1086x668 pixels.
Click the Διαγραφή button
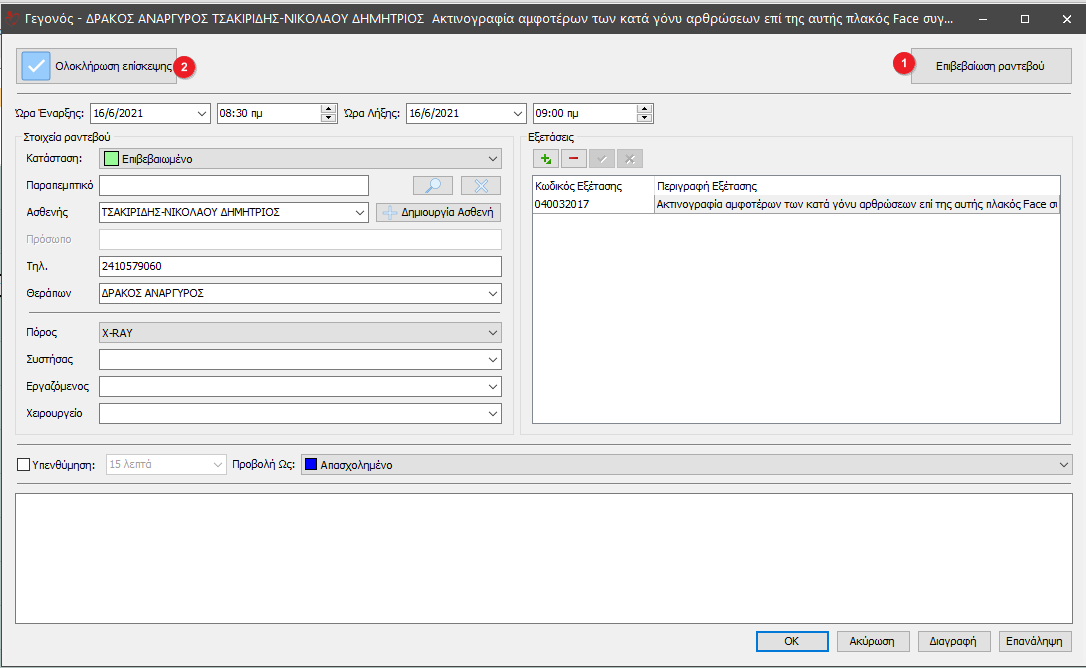[953, 641]
